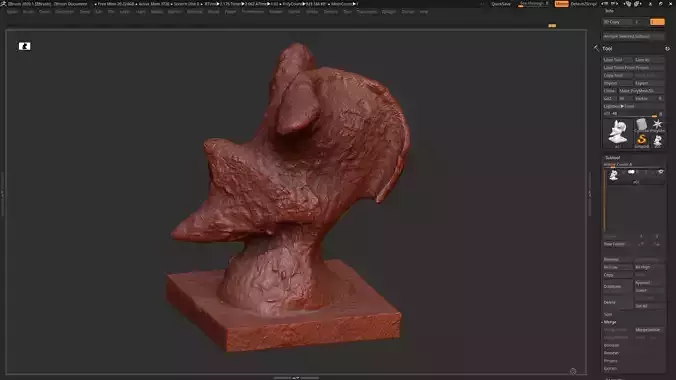This screenshot has width=676, height=380.
Task: Open the Brush menu
Action: coord(28,12)
